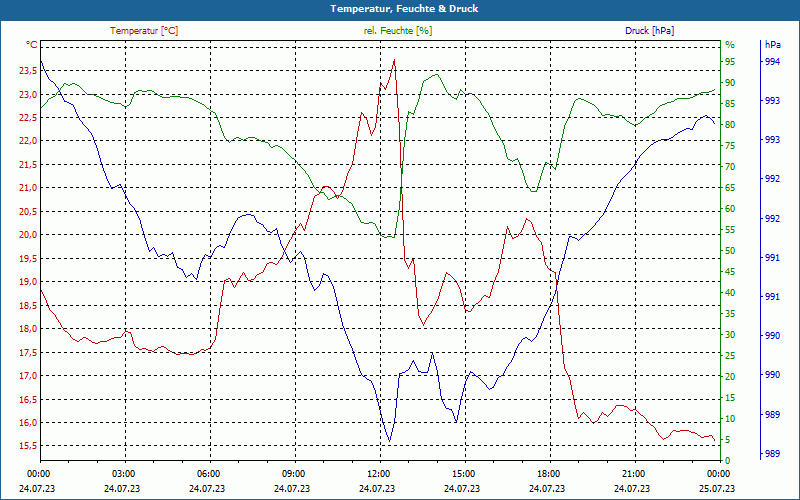
Task: Click the '23,5' temperature axis value
Action: tap(28, 71)
